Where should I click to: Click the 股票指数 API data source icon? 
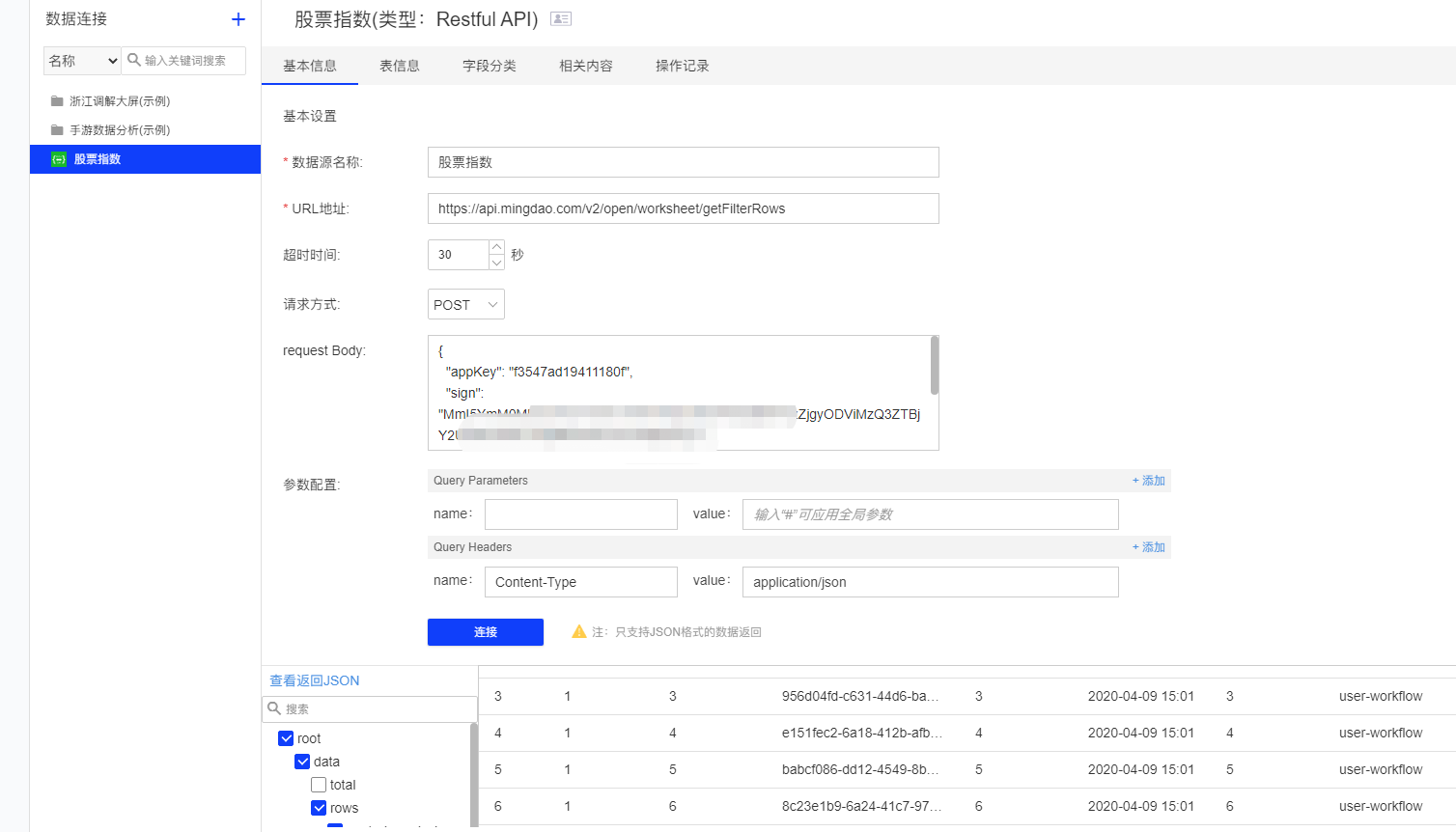pyautogui.click(x=59, y=159)
